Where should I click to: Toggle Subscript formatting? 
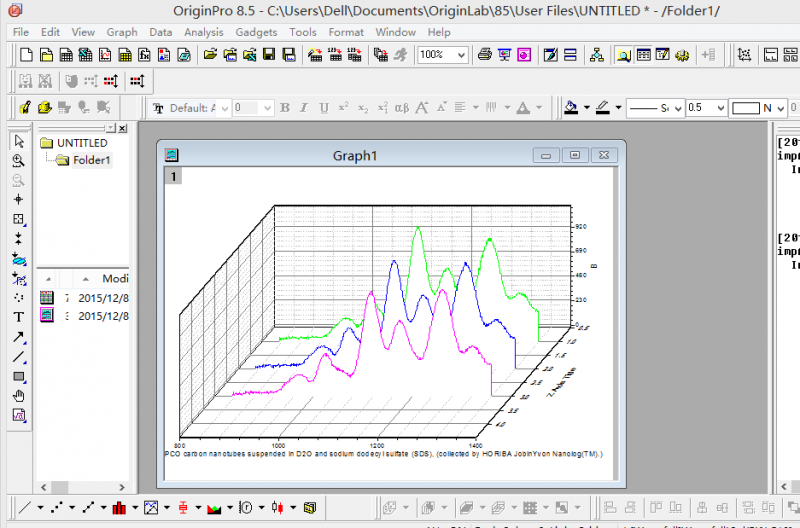tap(363, 108)
